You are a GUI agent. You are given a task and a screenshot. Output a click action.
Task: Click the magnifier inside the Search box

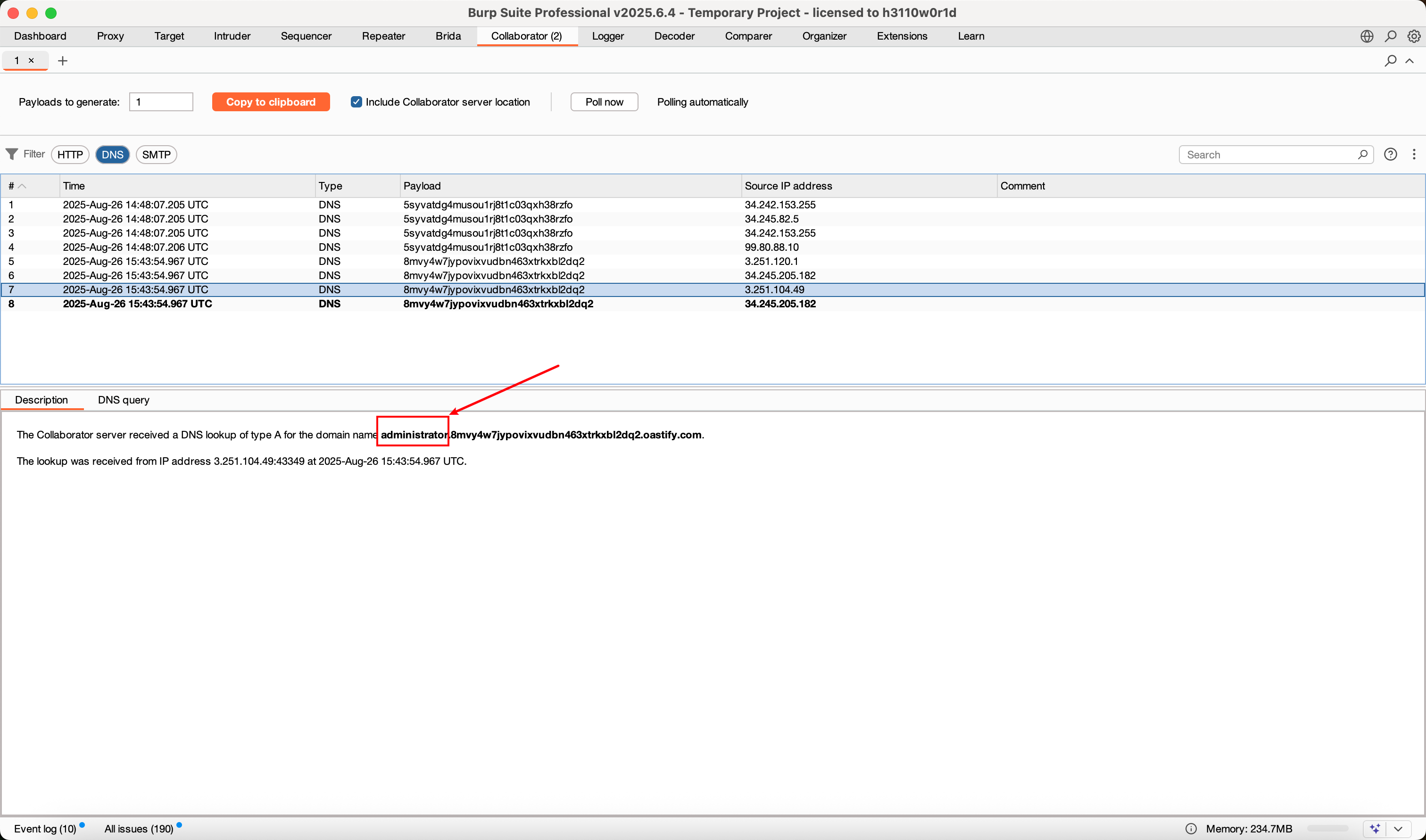pyautogui.click(x=1363, y=155)
